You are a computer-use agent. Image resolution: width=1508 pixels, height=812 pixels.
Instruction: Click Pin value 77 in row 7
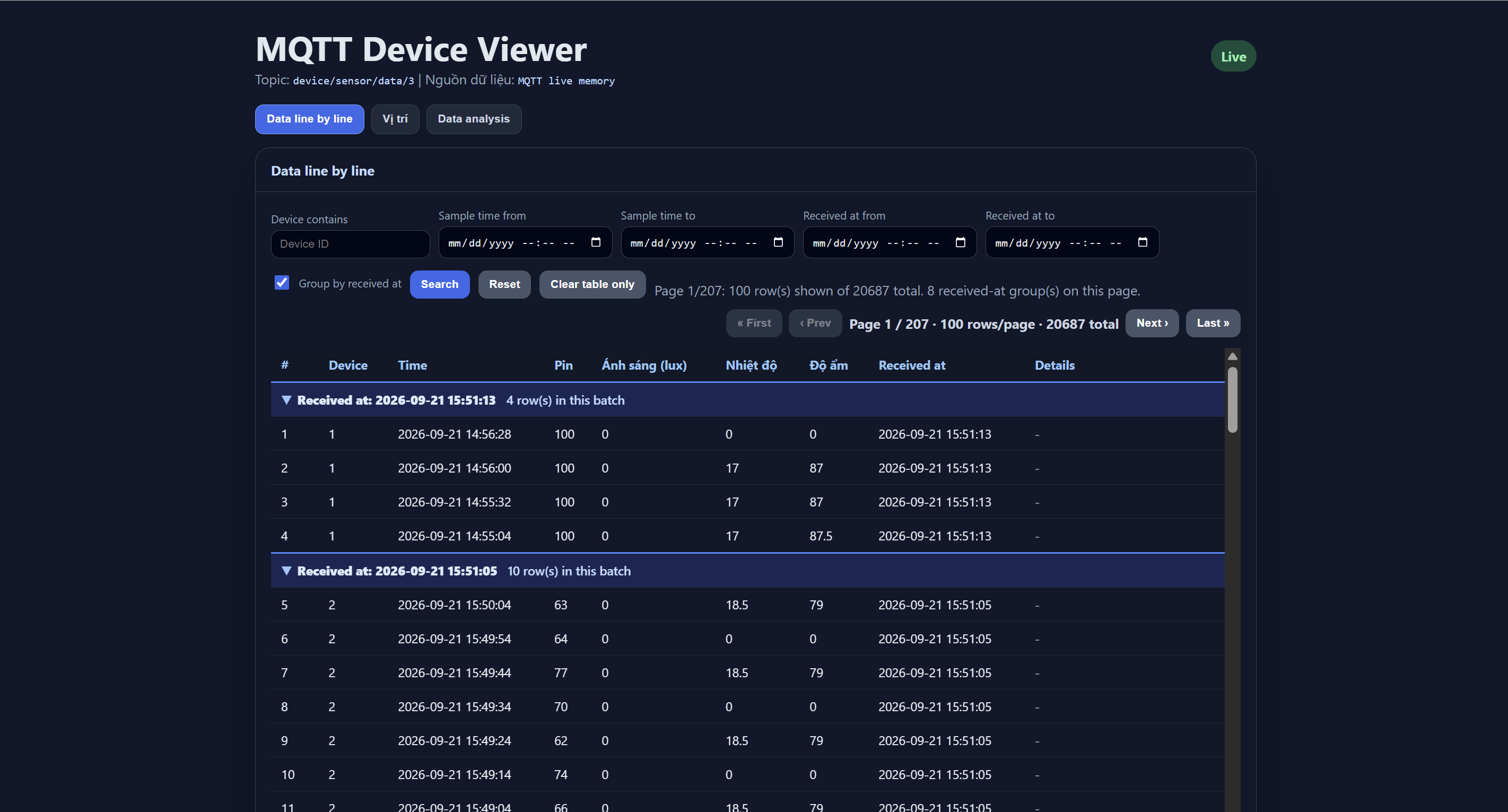click(561, 673)
